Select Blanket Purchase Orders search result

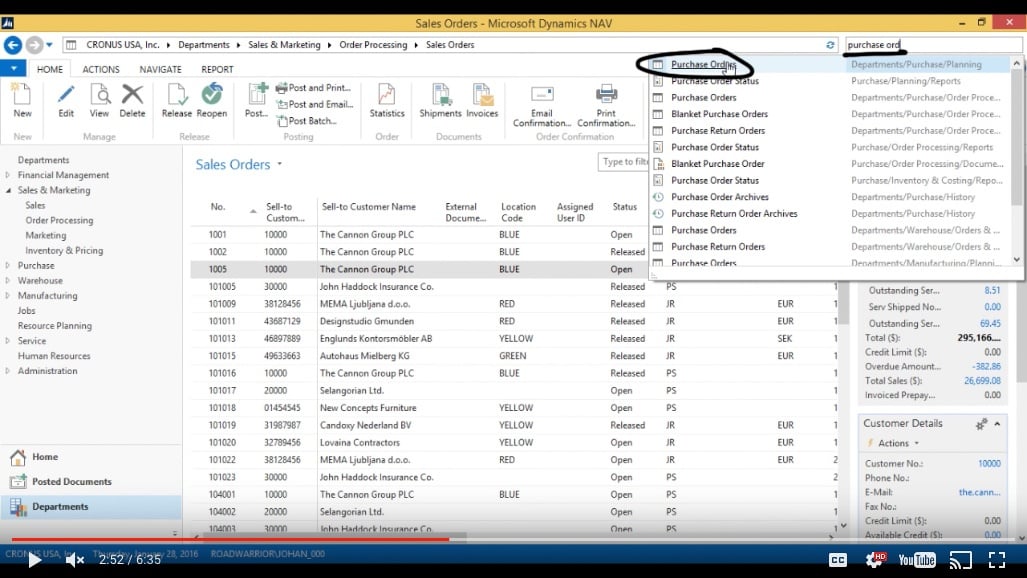pyautogui.click(x=719, y=114)
